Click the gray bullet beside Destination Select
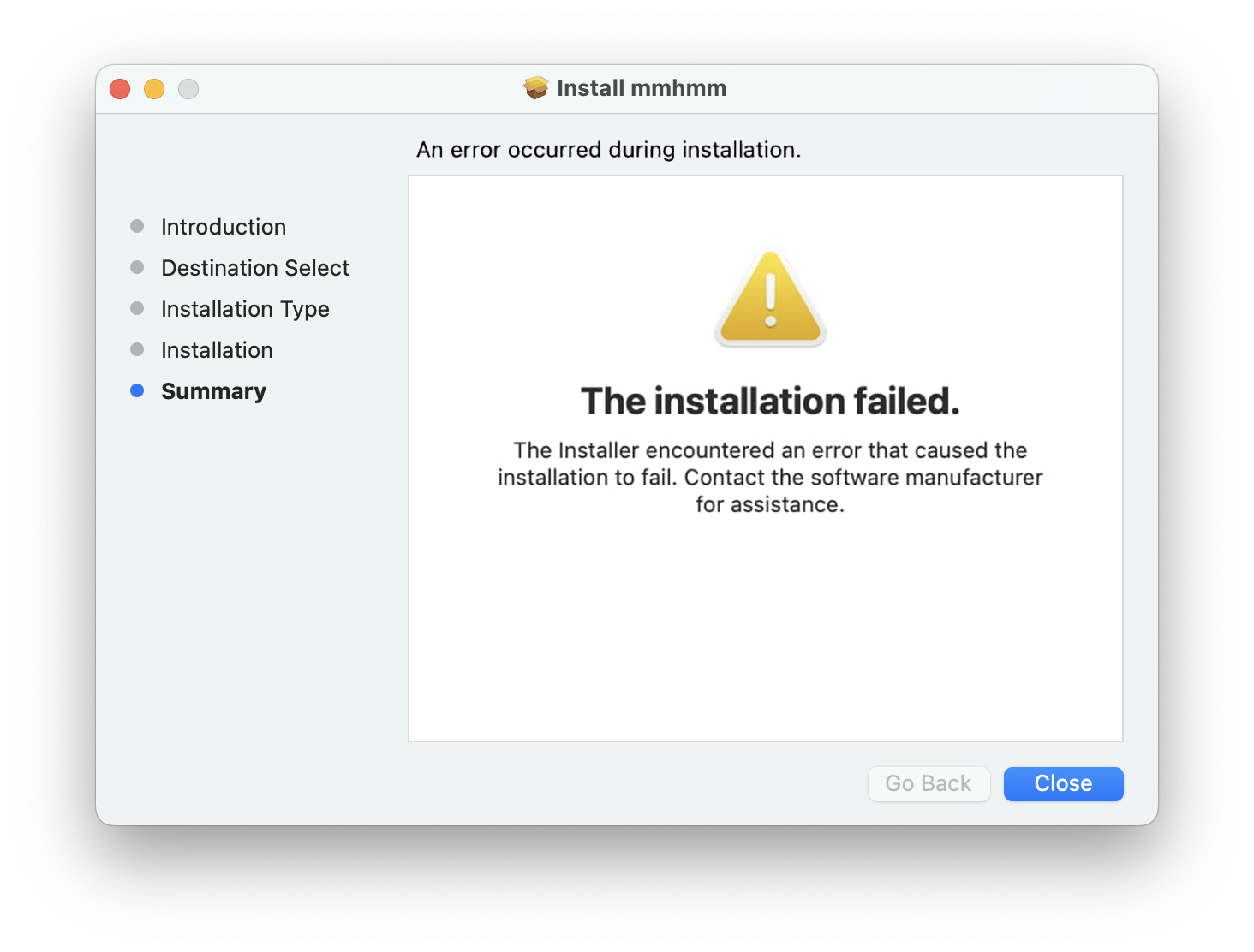The height and width of the screenshot is (952, 1254). (137, 267)
